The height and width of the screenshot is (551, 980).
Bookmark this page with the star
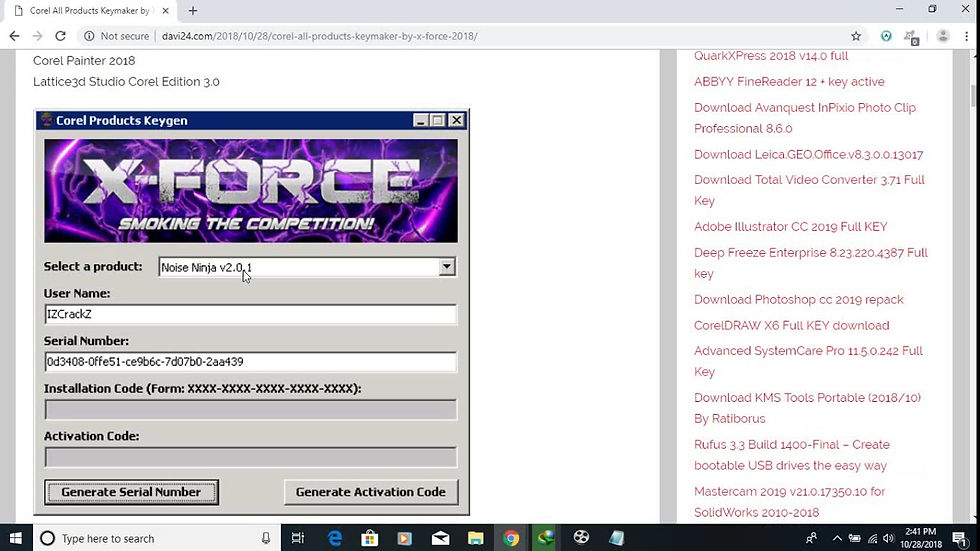point(856,36)
